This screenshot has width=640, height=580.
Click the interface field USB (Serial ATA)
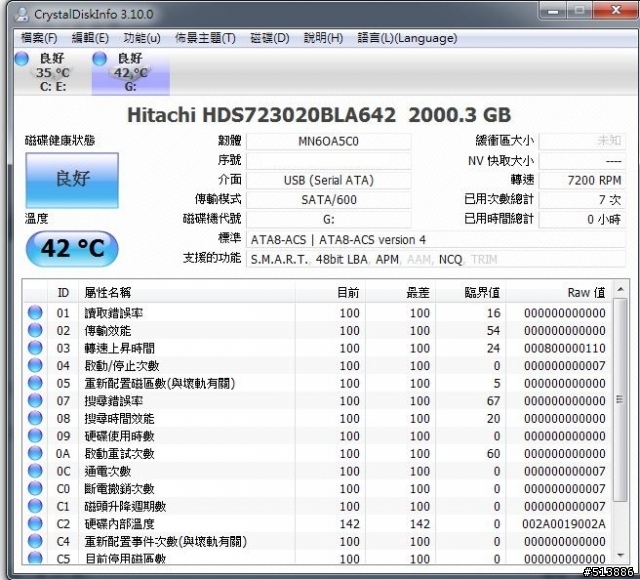click(x=328, y=180)
